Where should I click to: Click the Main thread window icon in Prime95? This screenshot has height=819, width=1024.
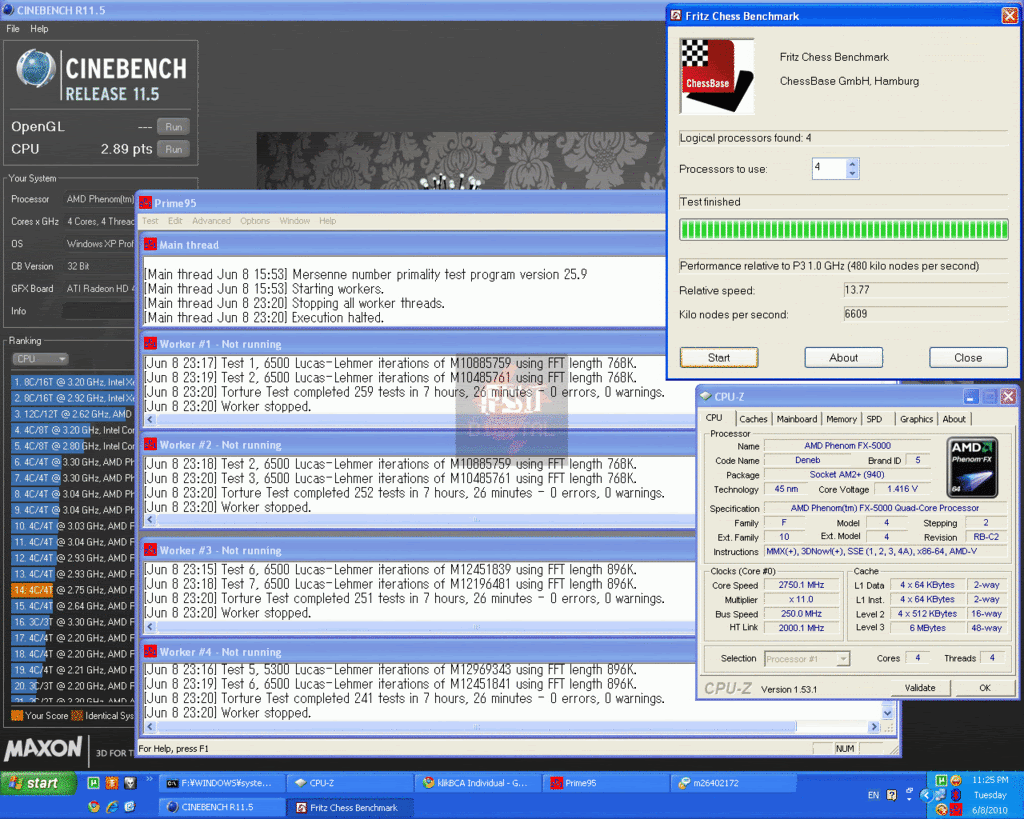coord(150,244)
